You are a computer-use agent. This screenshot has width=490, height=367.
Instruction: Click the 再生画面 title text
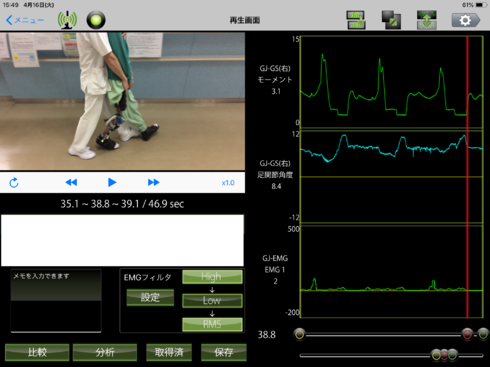(x=245, y=20)
